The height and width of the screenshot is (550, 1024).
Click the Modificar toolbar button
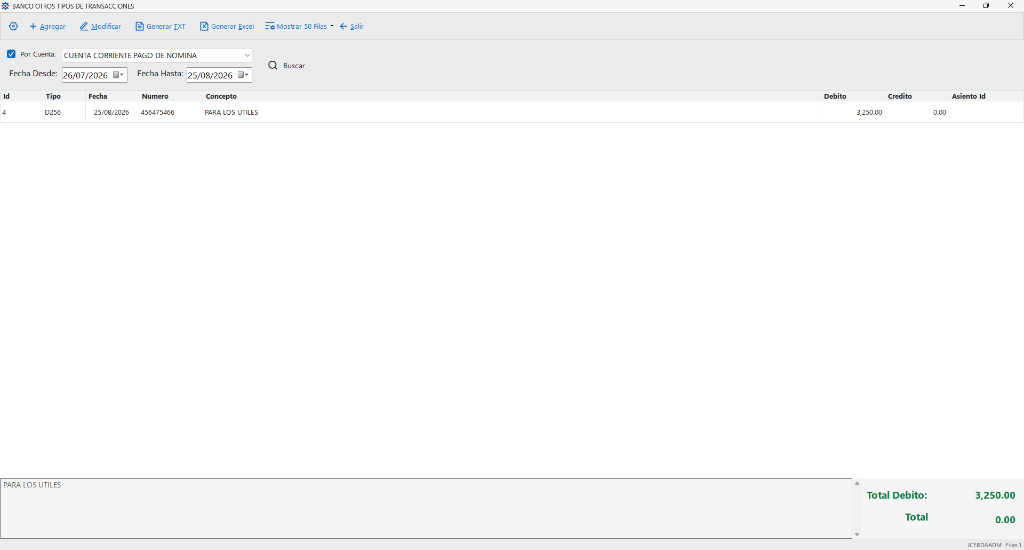coord(101,27)
